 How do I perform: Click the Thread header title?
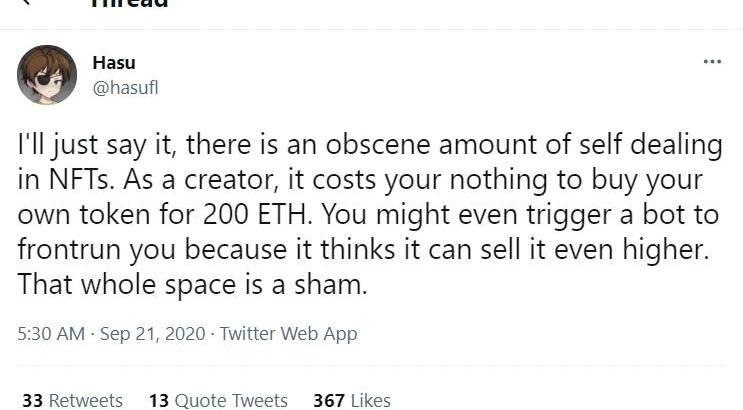point(130,3)
